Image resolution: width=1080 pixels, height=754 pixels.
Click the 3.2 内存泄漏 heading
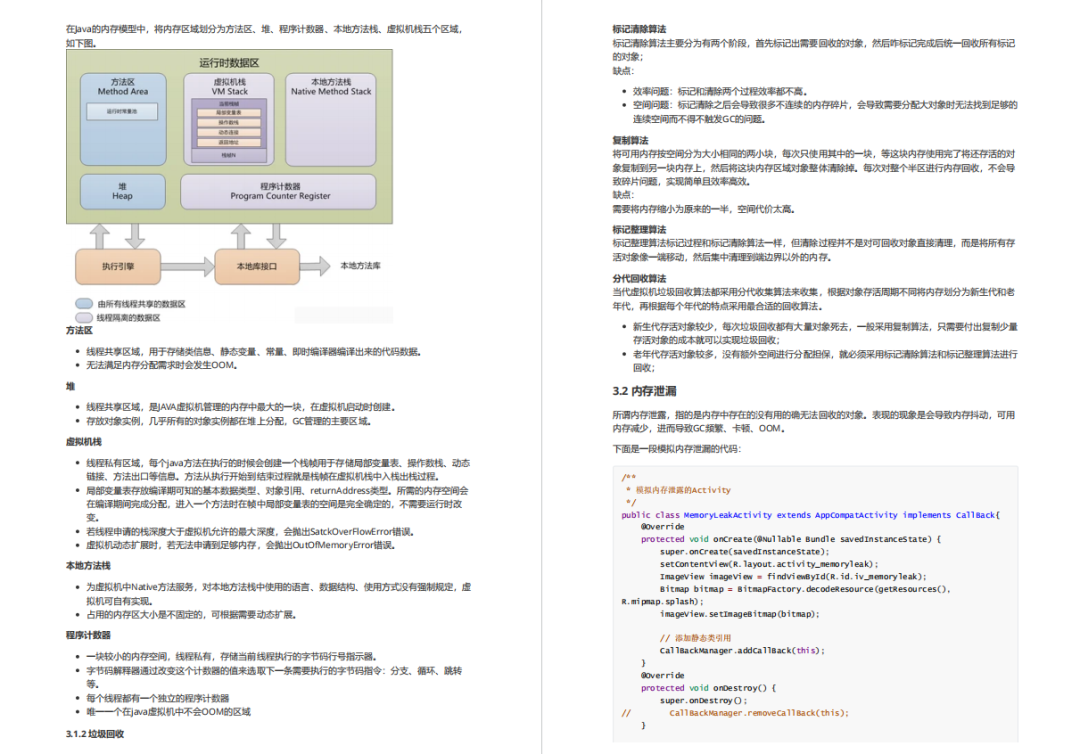644,391
